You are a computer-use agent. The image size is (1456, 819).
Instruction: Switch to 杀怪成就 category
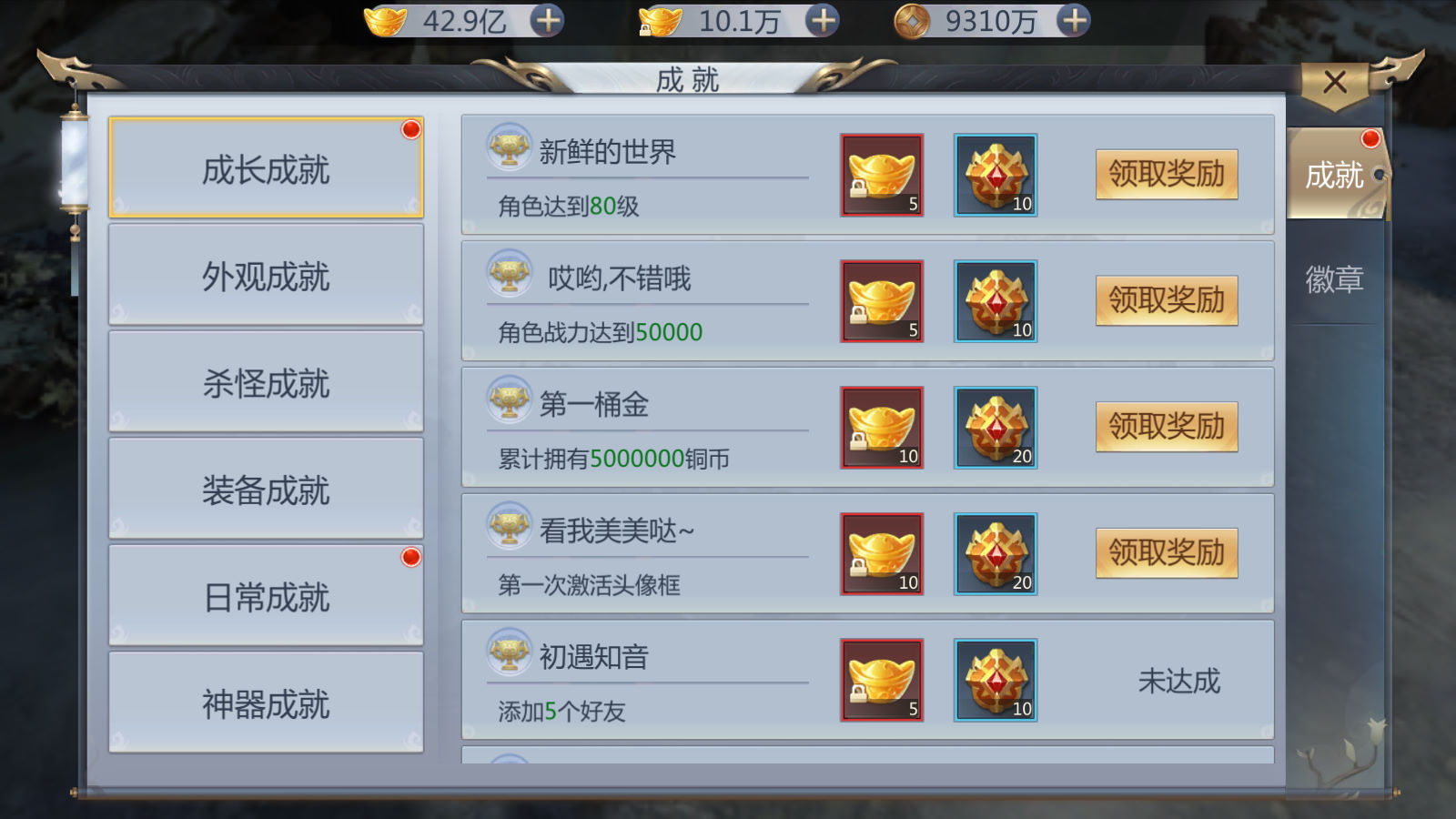pyautogui.click(x=266, y=382)
